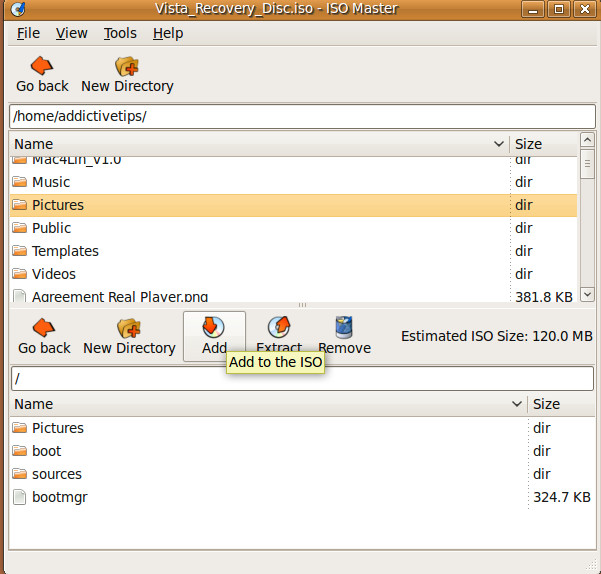601x574 pixels.
Task: Close the ISO Master window
Action: tap(585, 9)
